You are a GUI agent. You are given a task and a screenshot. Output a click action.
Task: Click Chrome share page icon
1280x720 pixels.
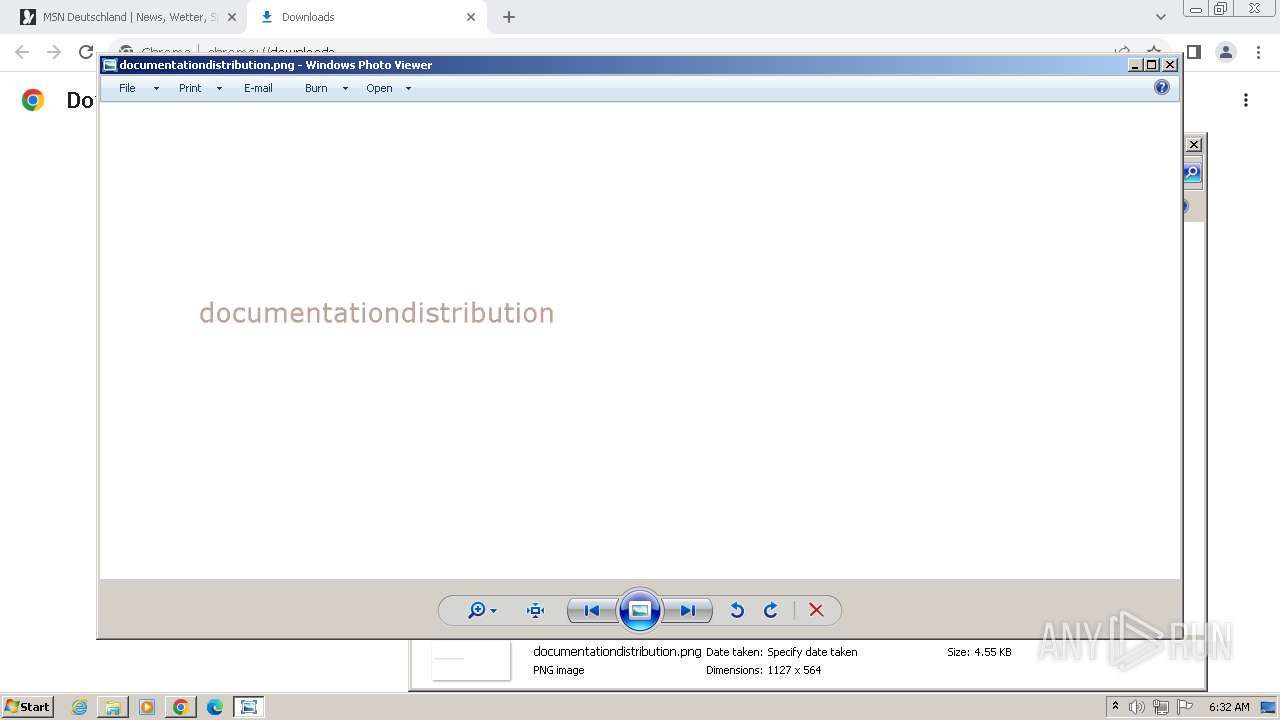click(1122, 52)
